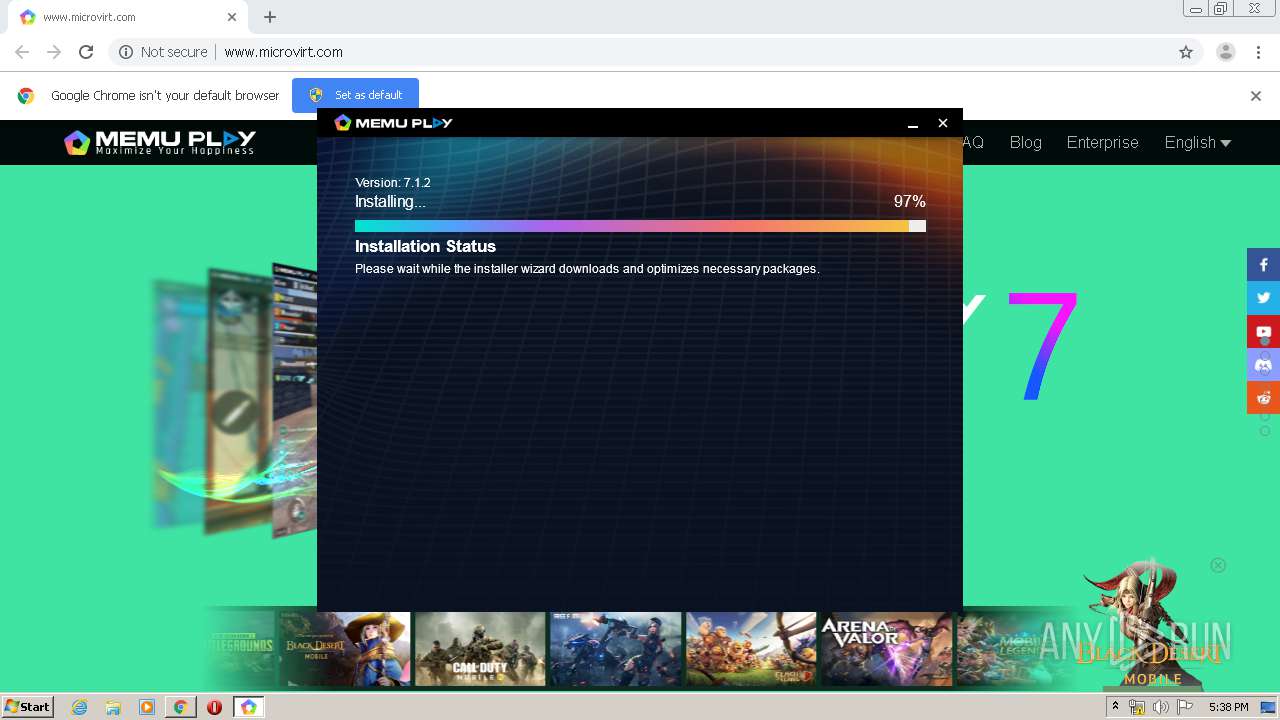The image size is (1280, 720).
Task: Click the 5:38 PM clock
Action: click(x=1228, y=707)
